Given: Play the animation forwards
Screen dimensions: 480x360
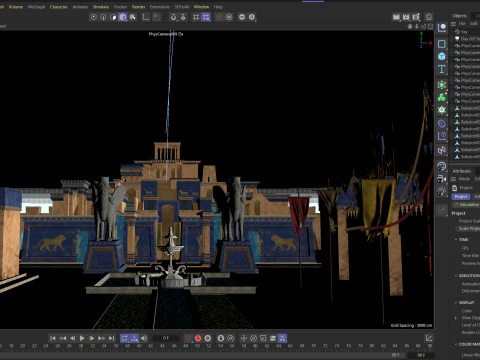Looking at the screenshot, I should (82, 338).
